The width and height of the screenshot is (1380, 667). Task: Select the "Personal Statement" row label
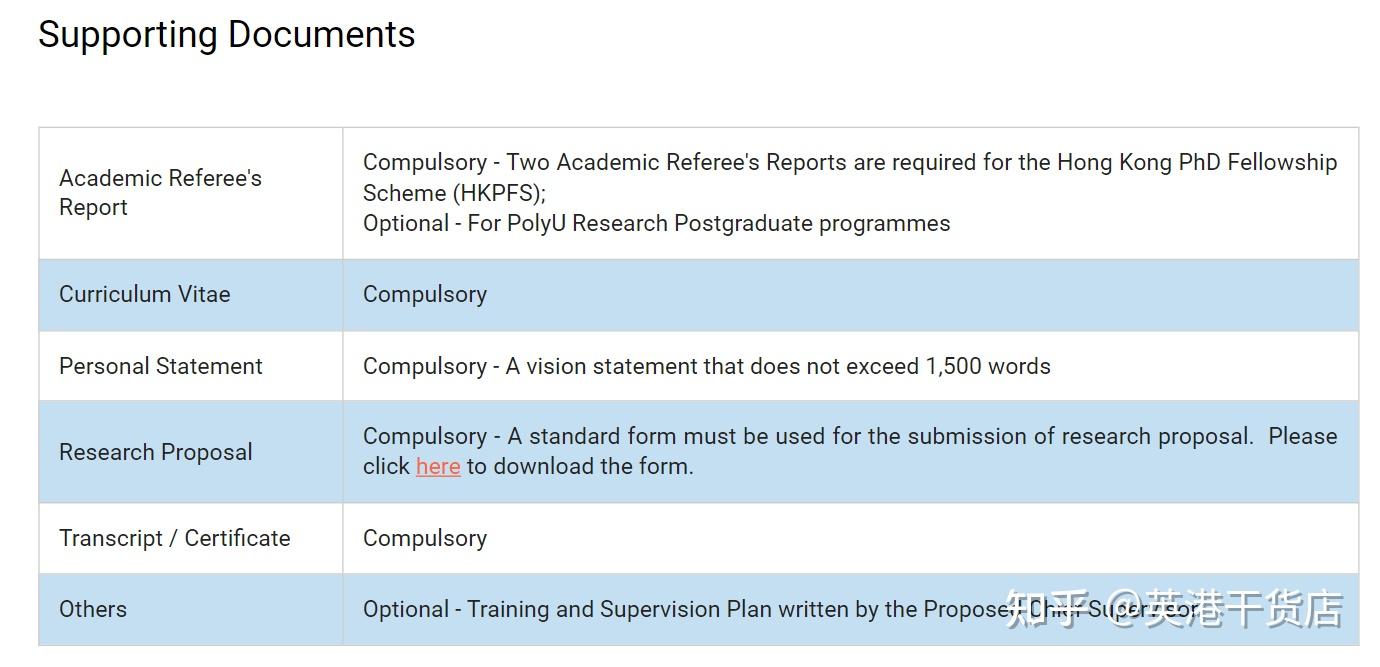click(x=161, y=366)
